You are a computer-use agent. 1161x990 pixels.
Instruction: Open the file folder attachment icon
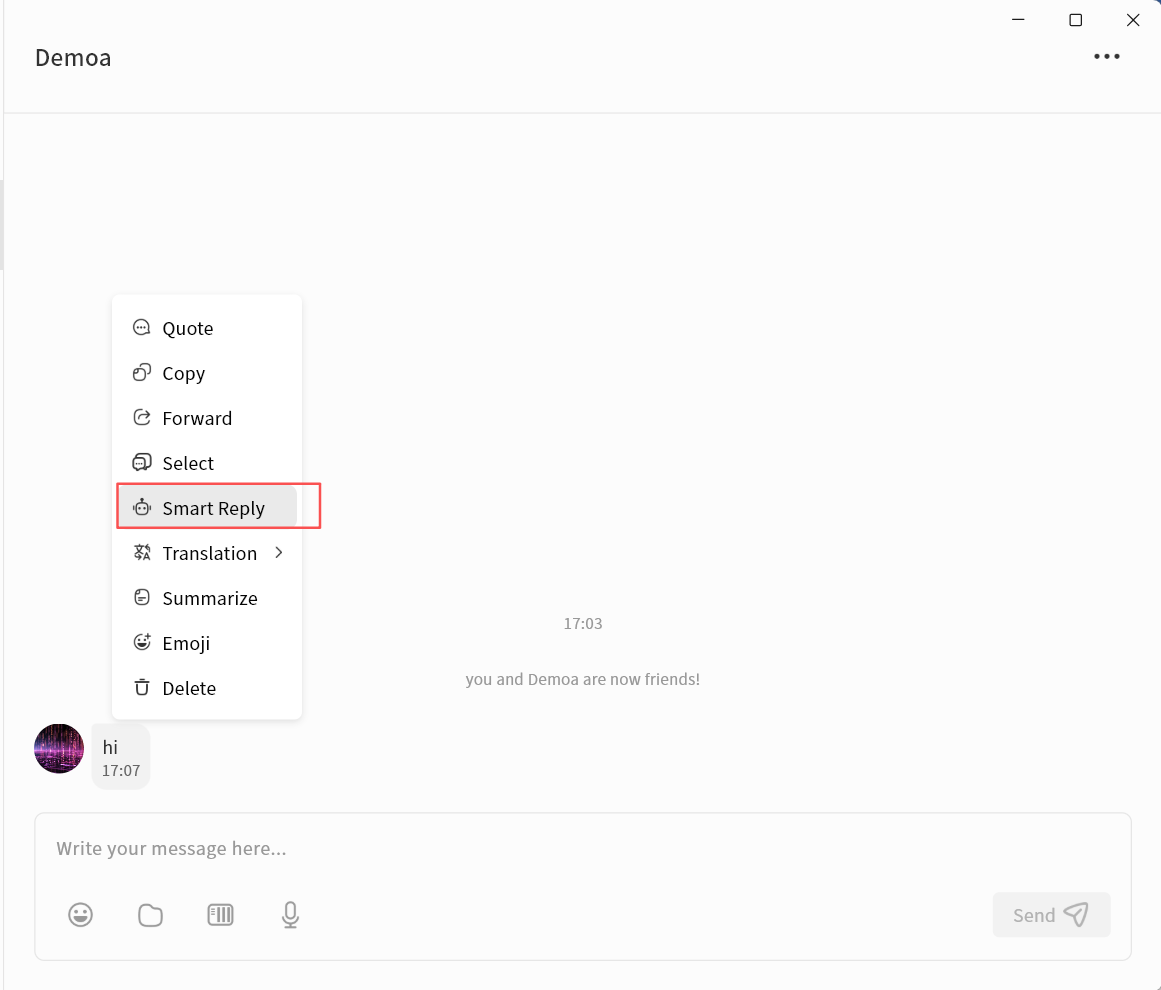(150, 914)
